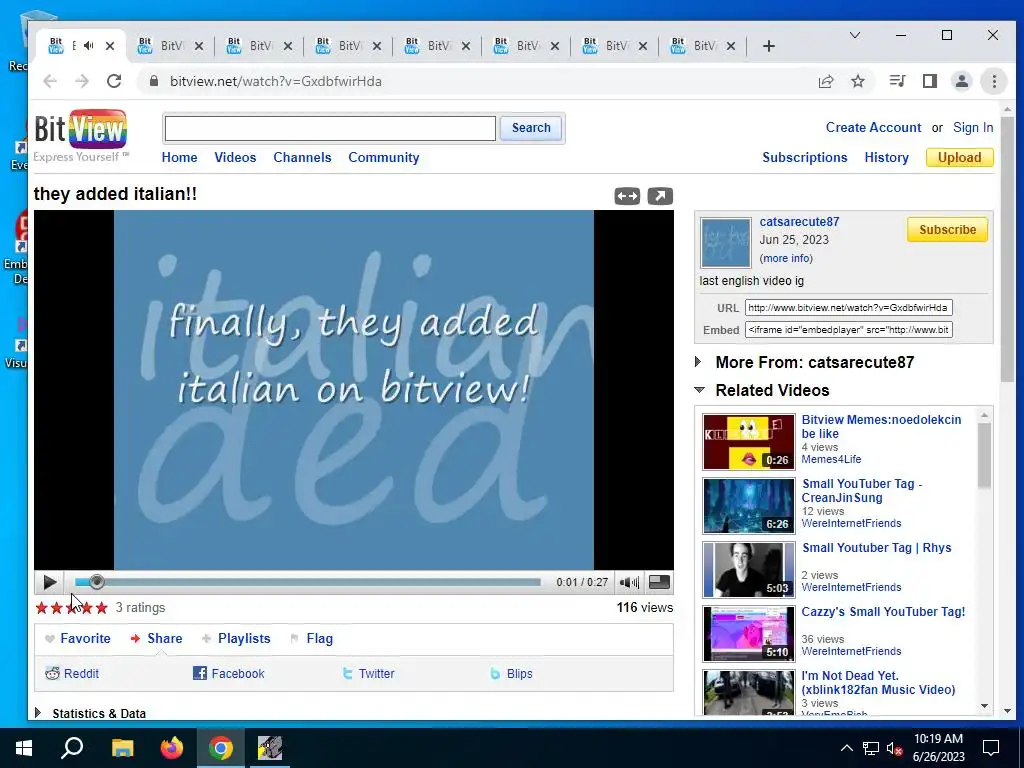Focus the BitView search input field
This screenshot has height=768, width=1024.
(330, 128)
